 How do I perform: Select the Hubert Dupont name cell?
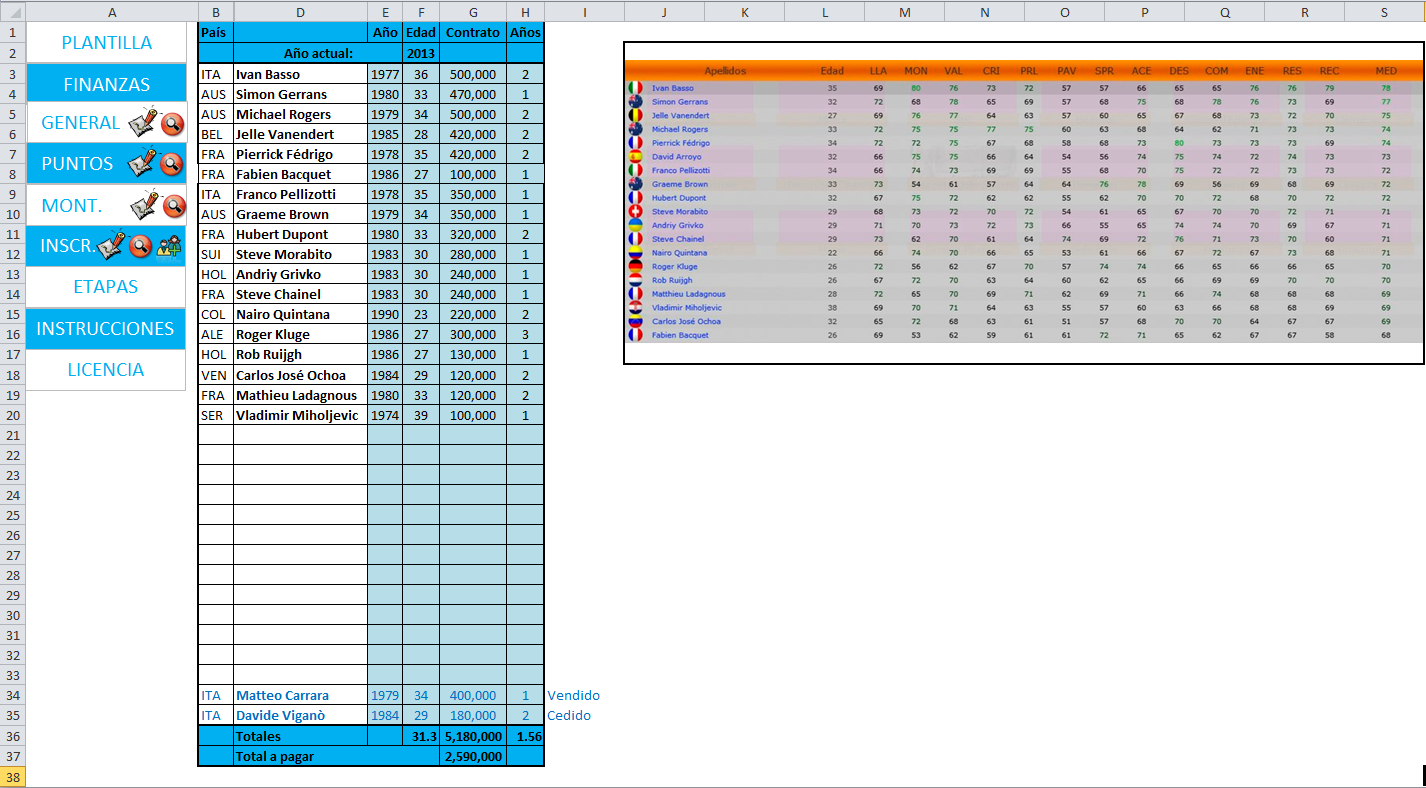pos(300,234)
